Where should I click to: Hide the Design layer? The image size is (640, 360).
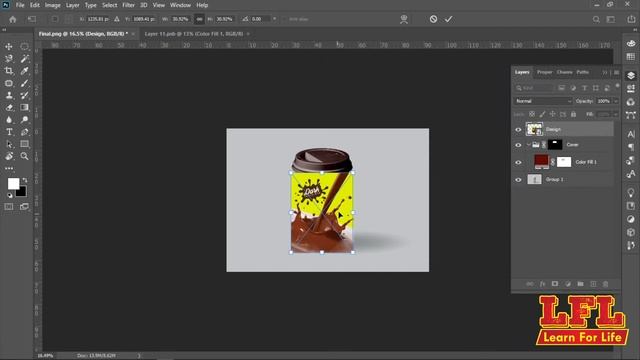(x=518, y=130)
